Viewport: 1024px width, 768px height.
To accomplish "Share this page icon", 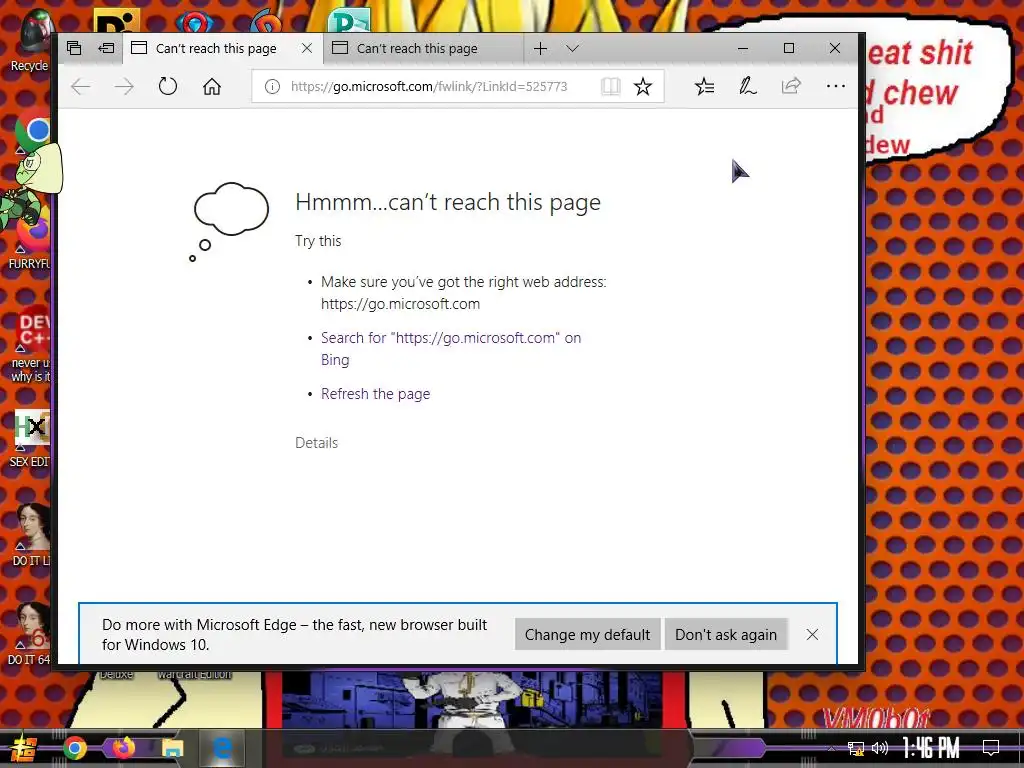I will point(791,86).
